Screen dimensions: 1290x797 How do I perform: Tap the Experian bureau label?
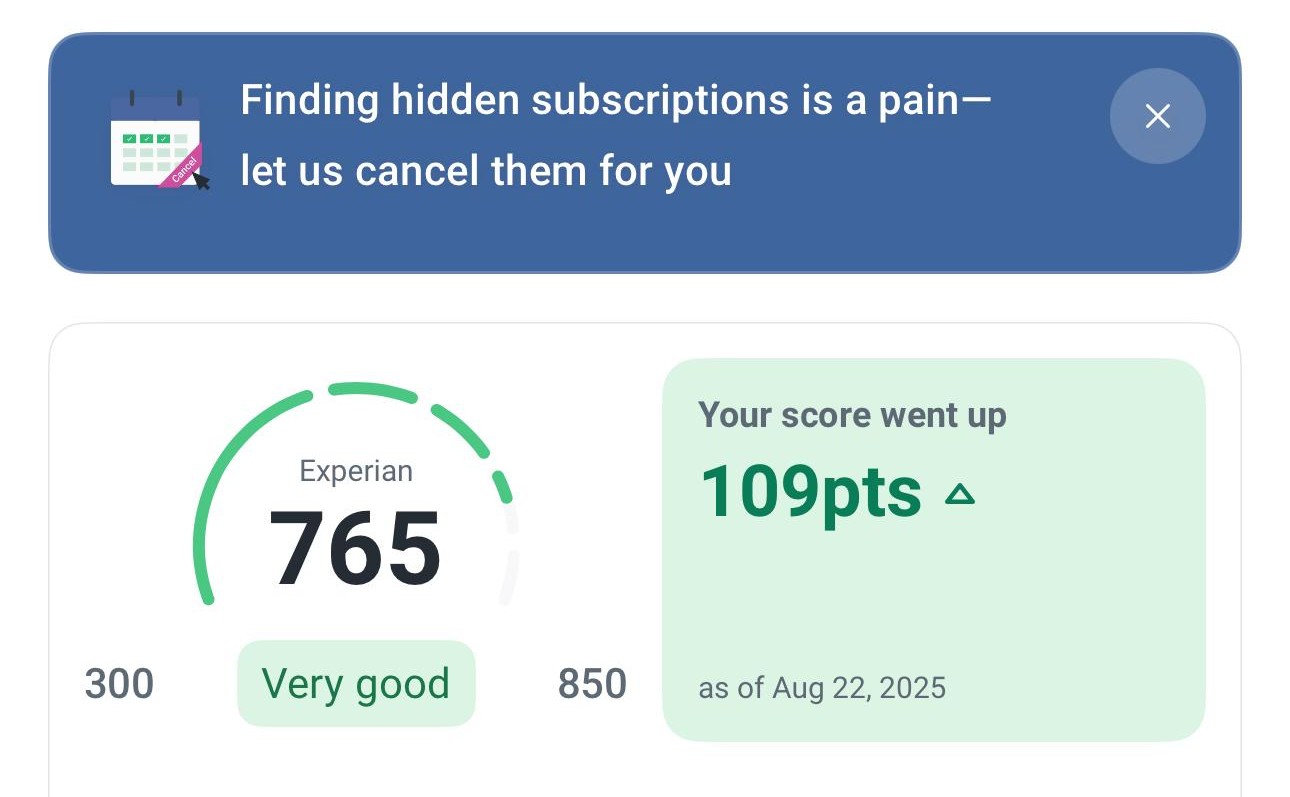tap(356, 471)
